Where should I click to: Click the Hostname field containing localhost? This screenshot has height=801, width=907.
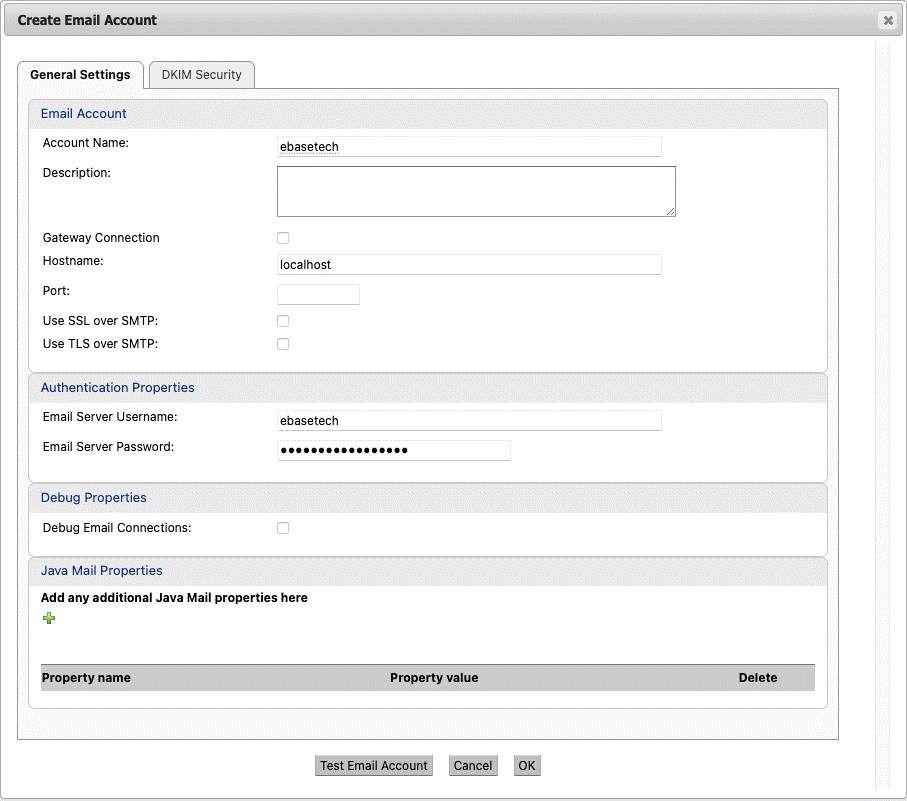[x=469, y=265]
